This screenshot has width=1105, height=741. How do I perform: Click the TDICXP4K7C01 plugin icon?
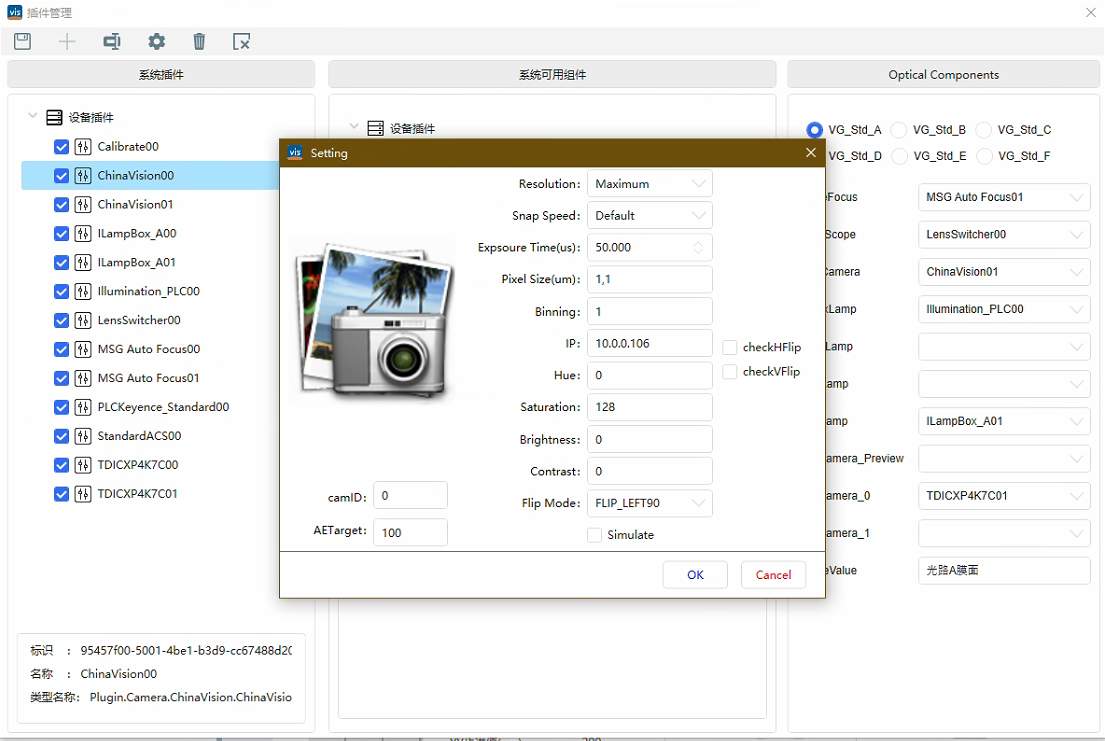click(83, 494)
